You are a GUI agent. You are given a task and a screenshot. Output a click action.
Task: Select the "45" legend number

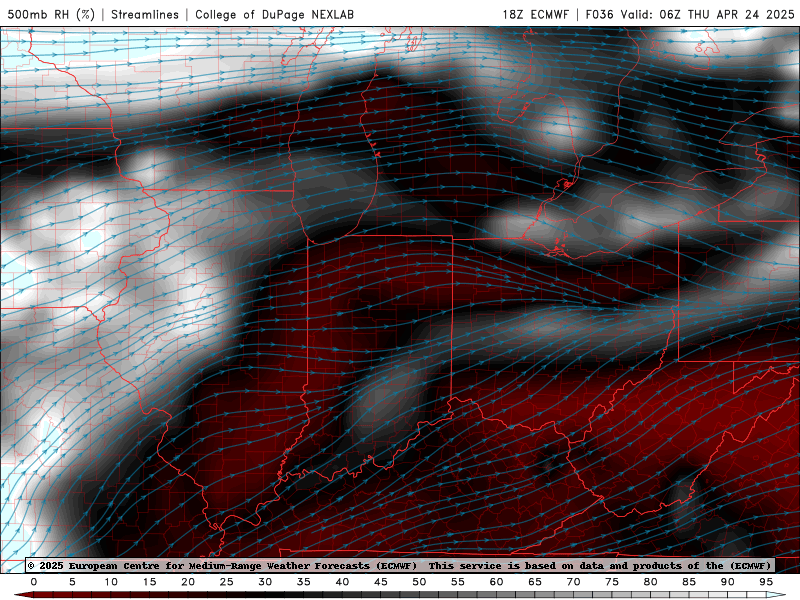pyautogui.click(x=381, y=582)
